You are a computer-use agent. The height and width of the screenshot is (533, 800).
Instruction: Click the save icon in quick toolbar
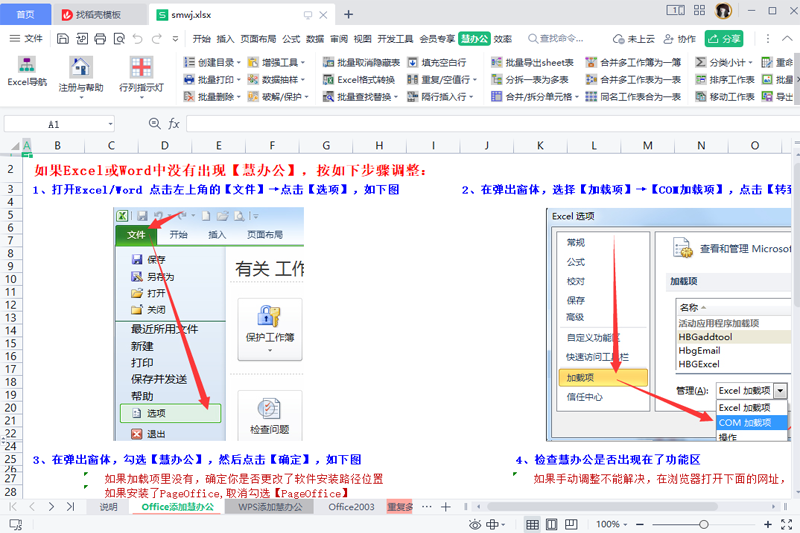pos(63,38)
